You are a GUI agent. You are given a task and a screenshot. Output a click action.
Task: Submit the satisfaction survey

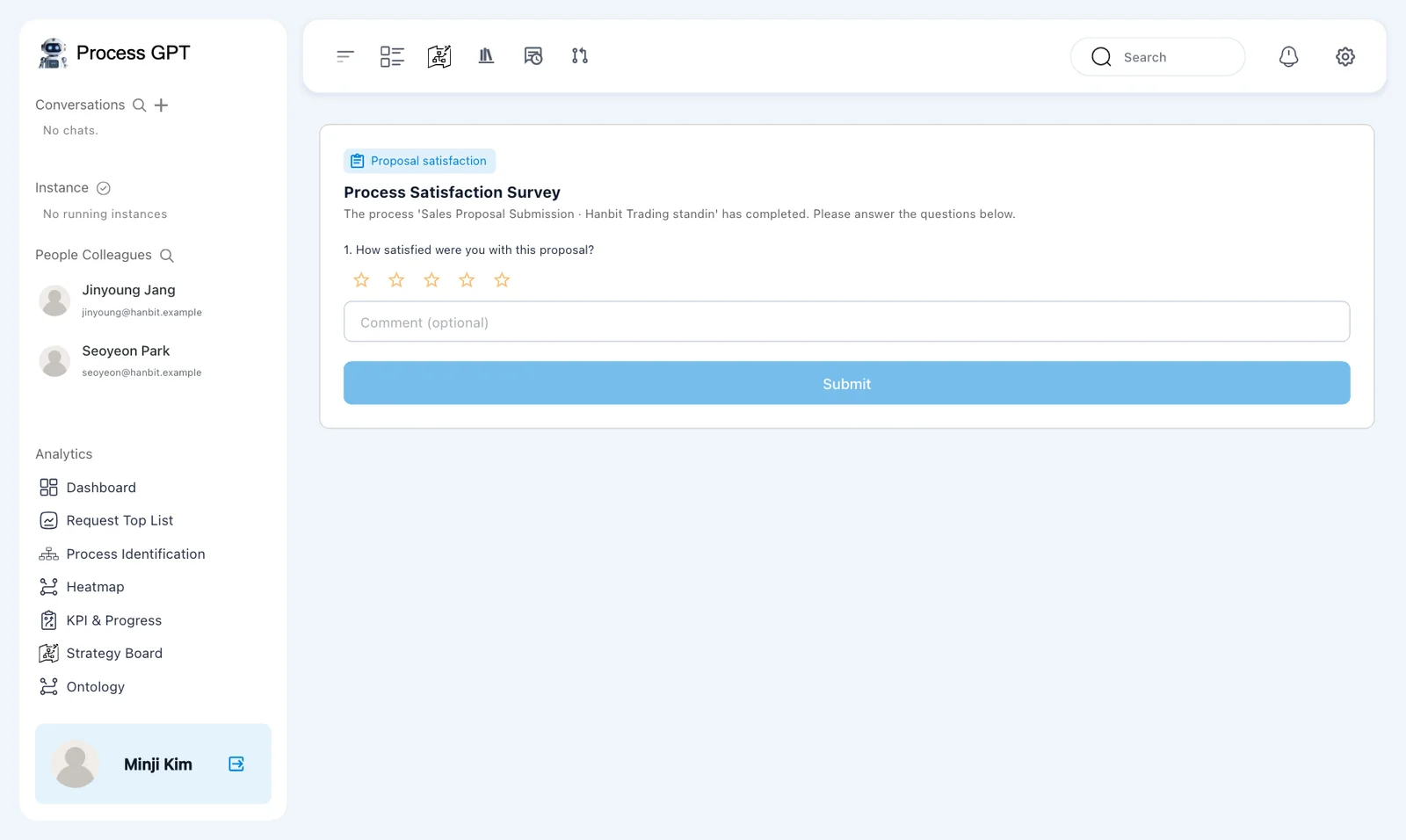click(x=846, y=383)
